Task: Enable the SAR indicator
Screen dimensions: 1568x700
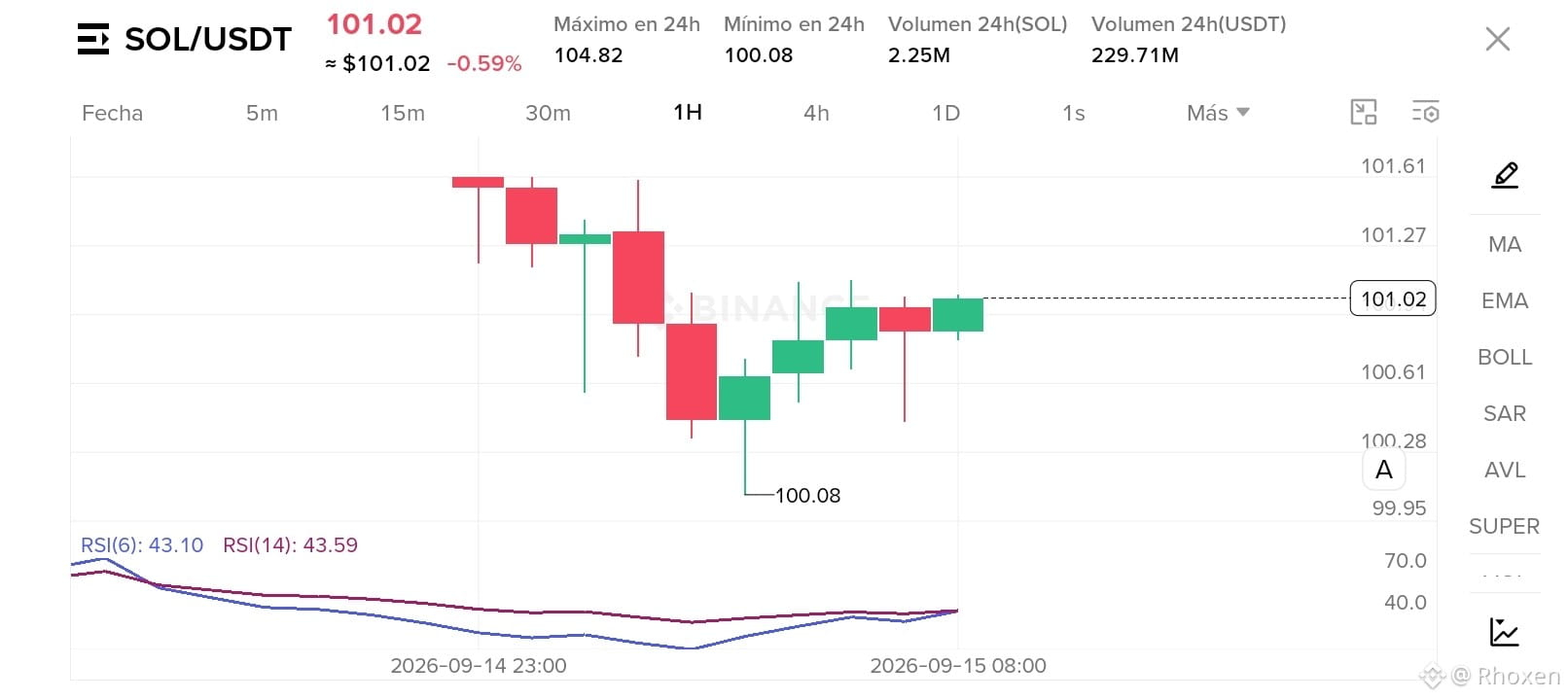Action: (1505, 414)
